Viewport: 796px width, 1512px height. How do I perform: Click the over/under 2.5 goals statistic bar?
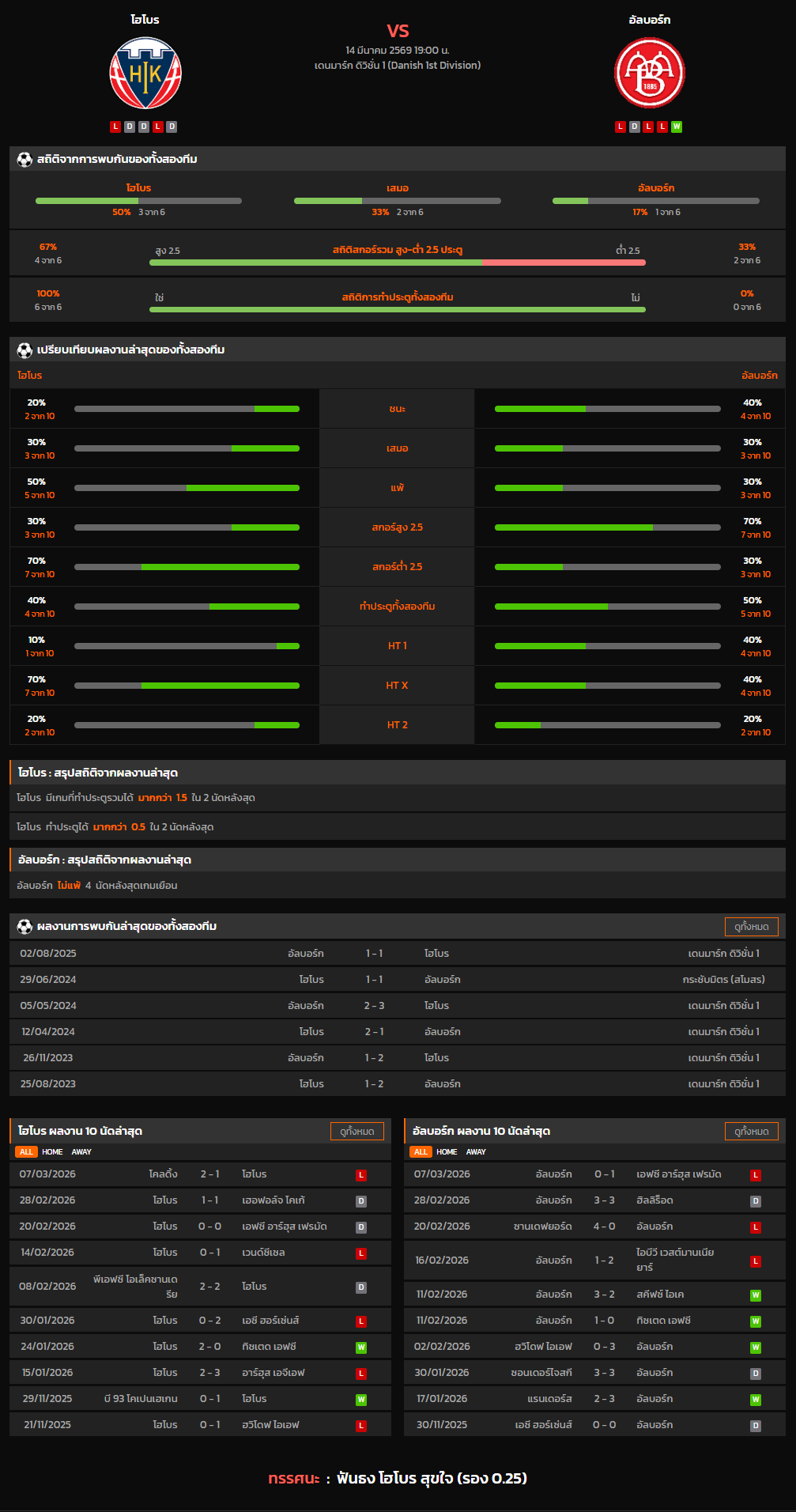tap(397, 263)
